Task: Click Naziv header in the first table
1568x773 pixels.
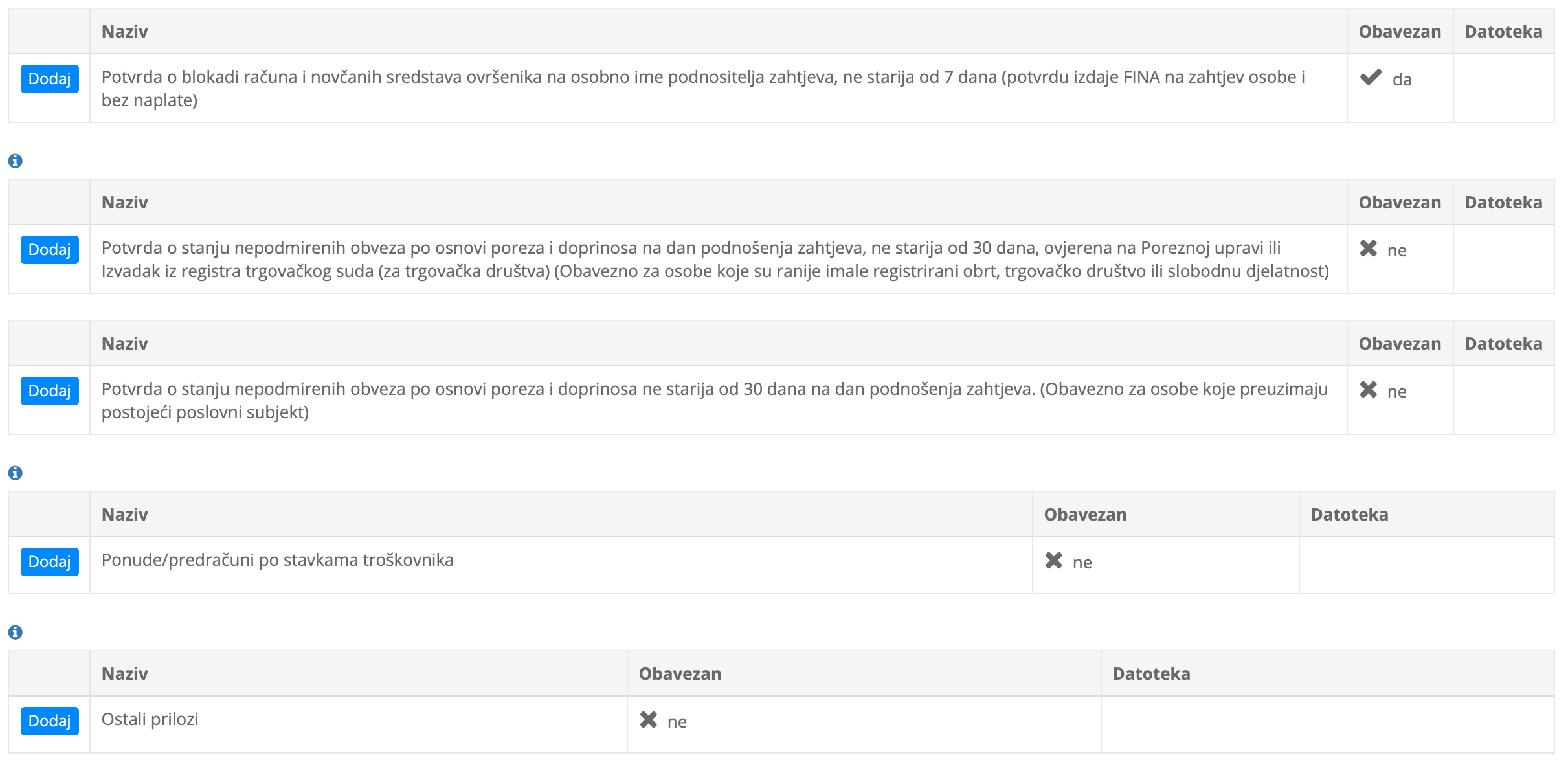Action: 125,32
